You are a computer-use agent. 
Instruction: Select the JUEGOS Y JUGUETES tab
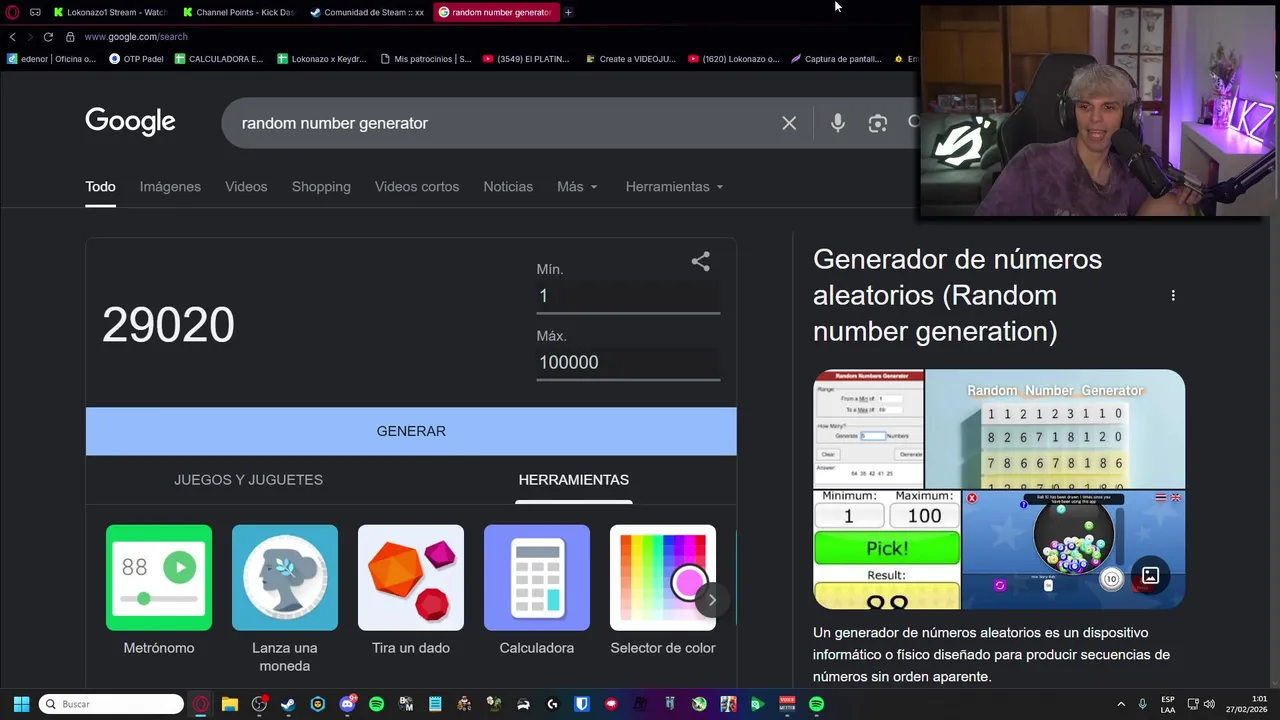click(248, 480)
